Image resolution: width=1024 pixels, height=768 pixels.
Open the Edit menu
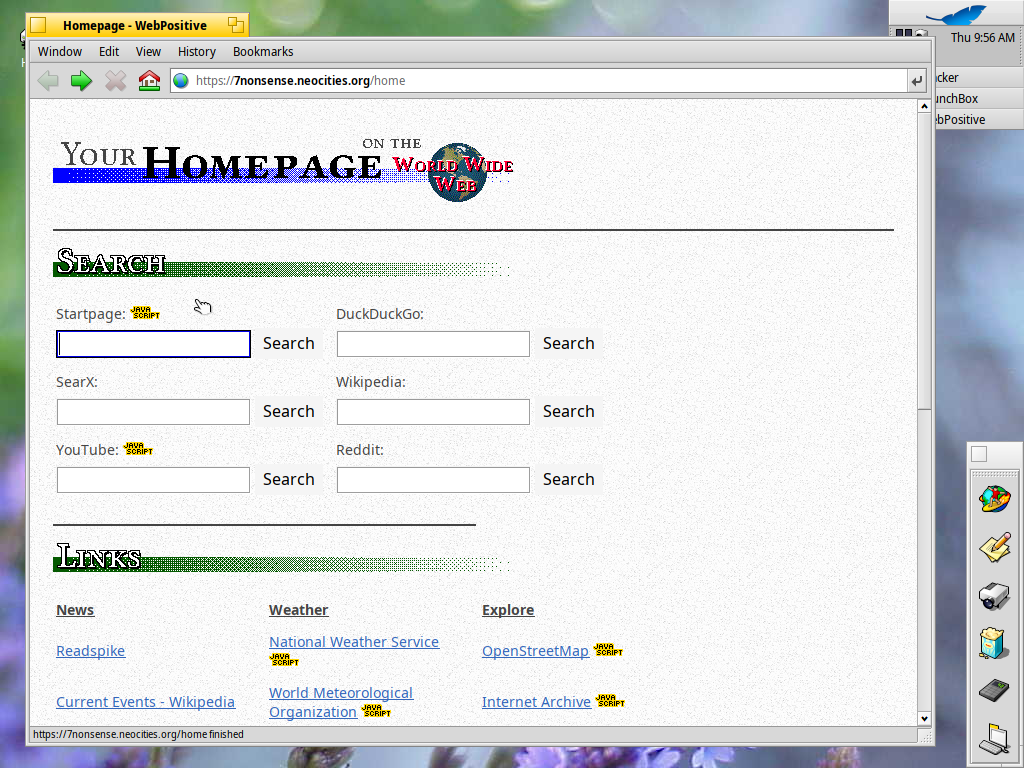[109, 52]
